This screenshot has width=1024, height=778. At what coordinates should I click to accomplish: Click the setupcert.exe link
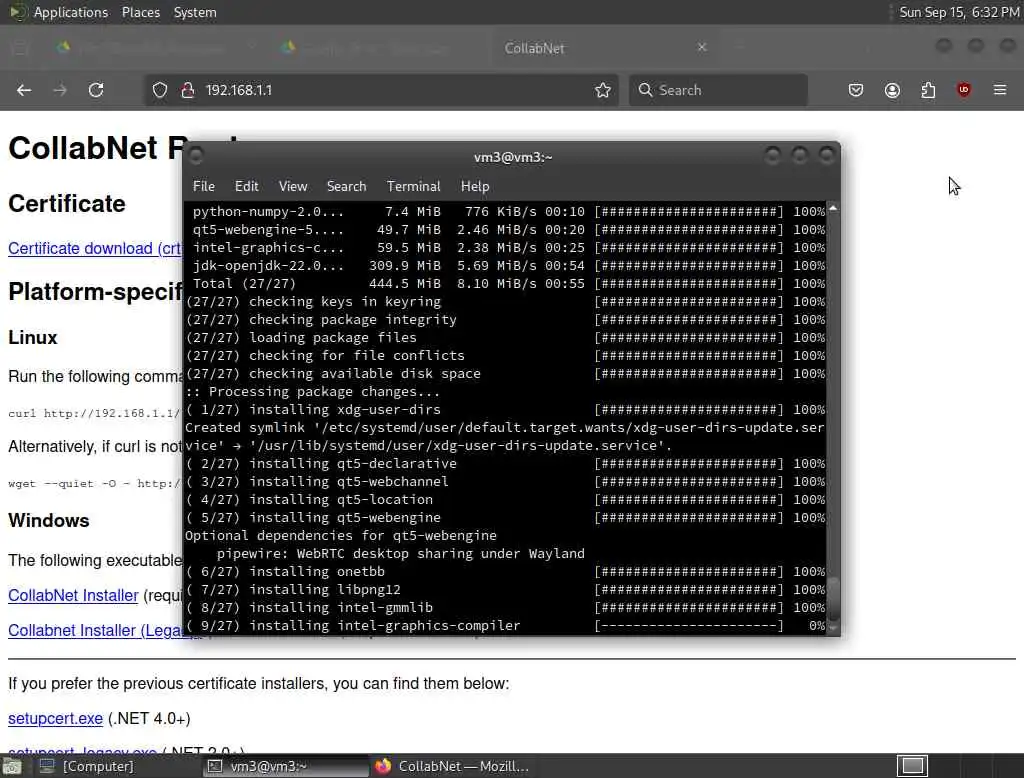click(56, 719)
